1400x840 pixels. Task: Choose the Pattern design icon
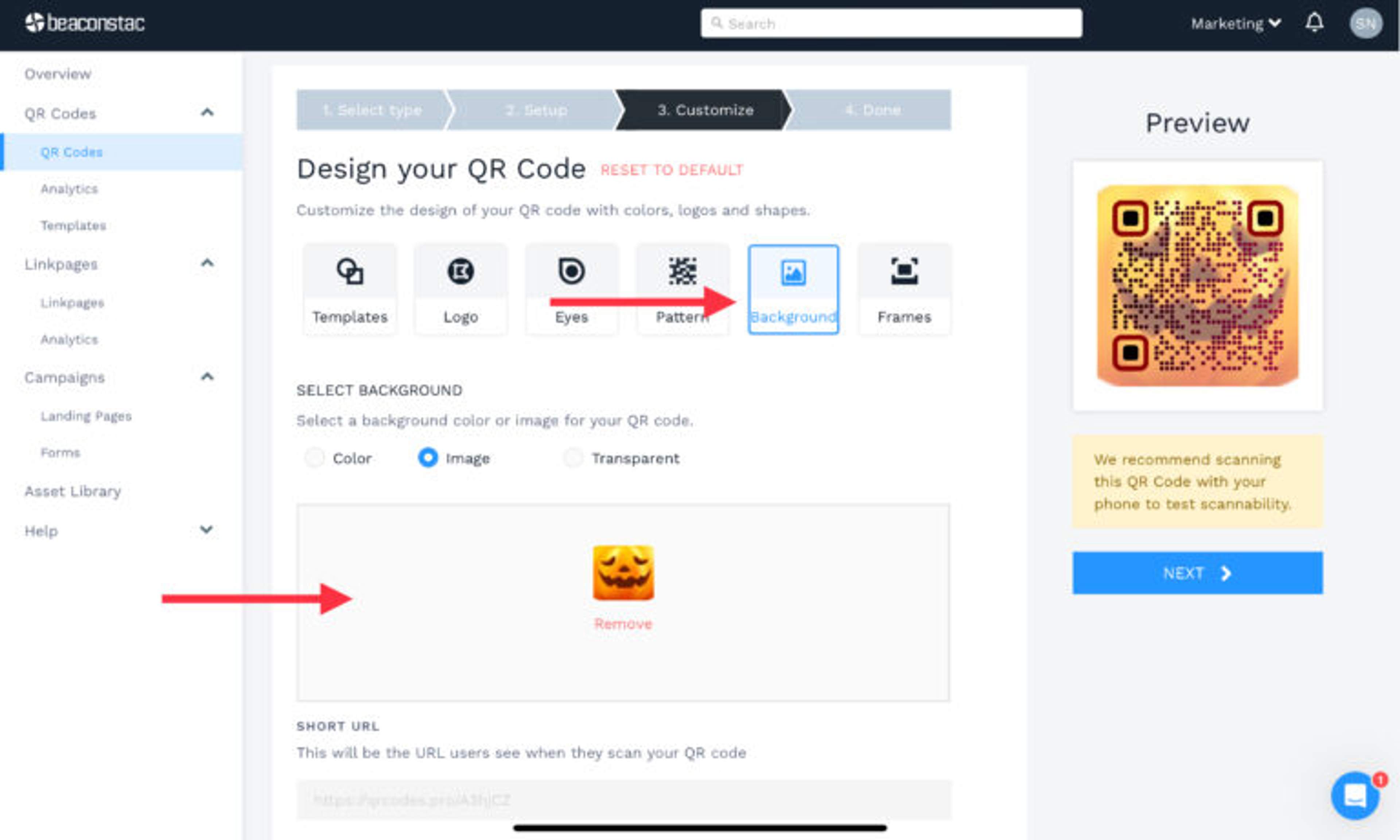[682, 272]
